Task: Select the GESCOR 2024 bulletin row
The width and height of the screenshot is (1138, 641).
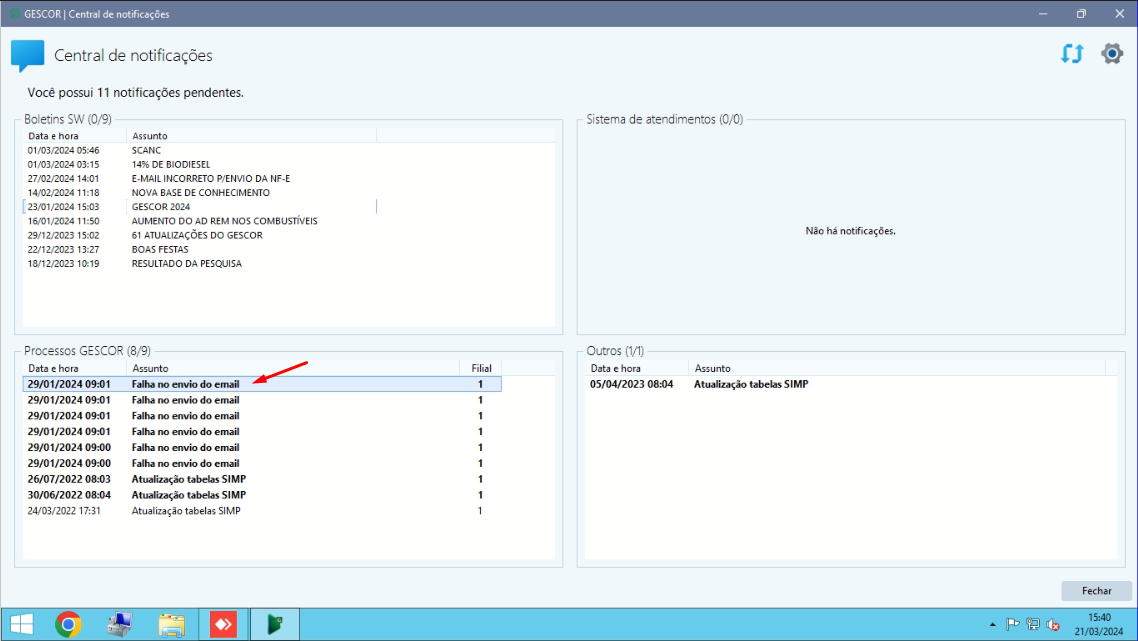Action: point(200,207)
